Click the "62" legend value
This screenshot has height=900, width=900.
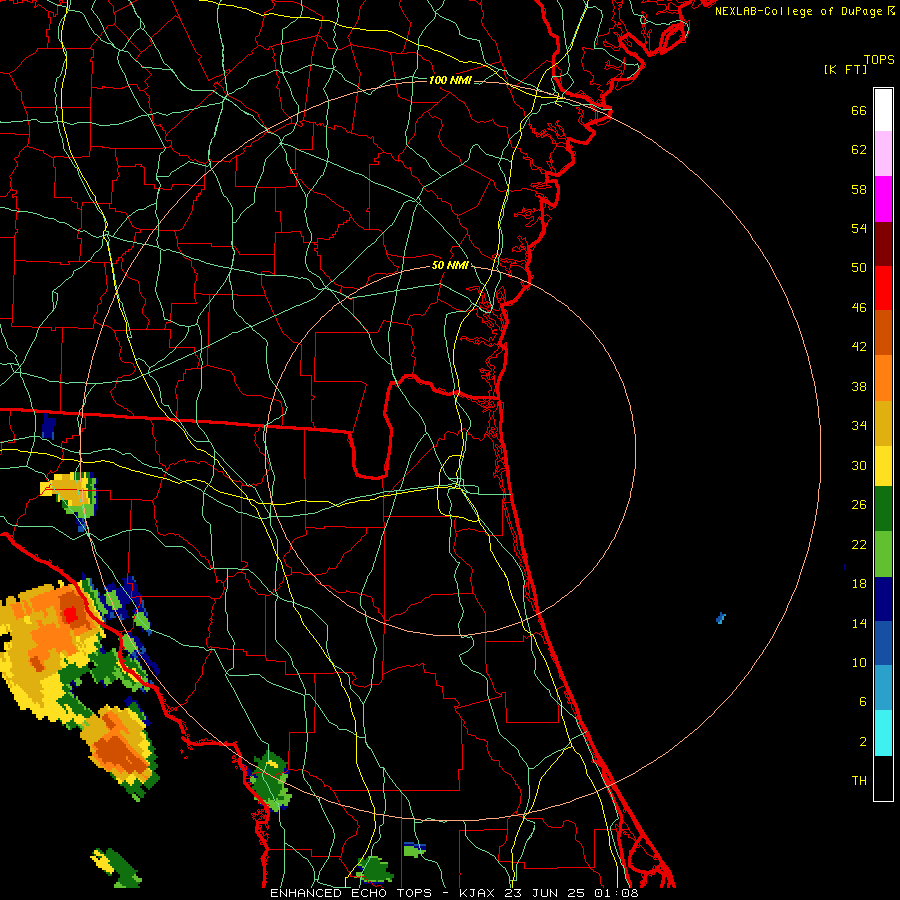pyautogui.click(x=859, y=150)
